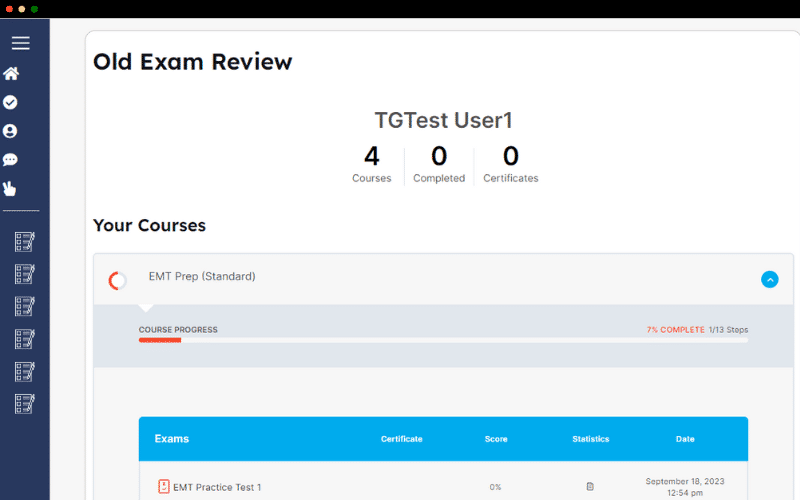This screenshot has width=800, height=500.
Task: Click the quiz icon beside EMT Practice Test 1
Action: 163,486
